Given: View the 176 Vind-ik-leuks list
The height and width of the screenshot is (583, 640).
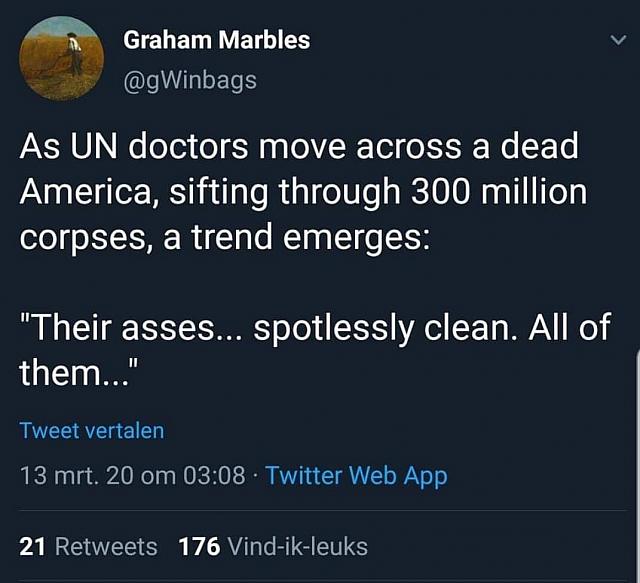Looking at the screenshot, I should [x=273, y=546].
